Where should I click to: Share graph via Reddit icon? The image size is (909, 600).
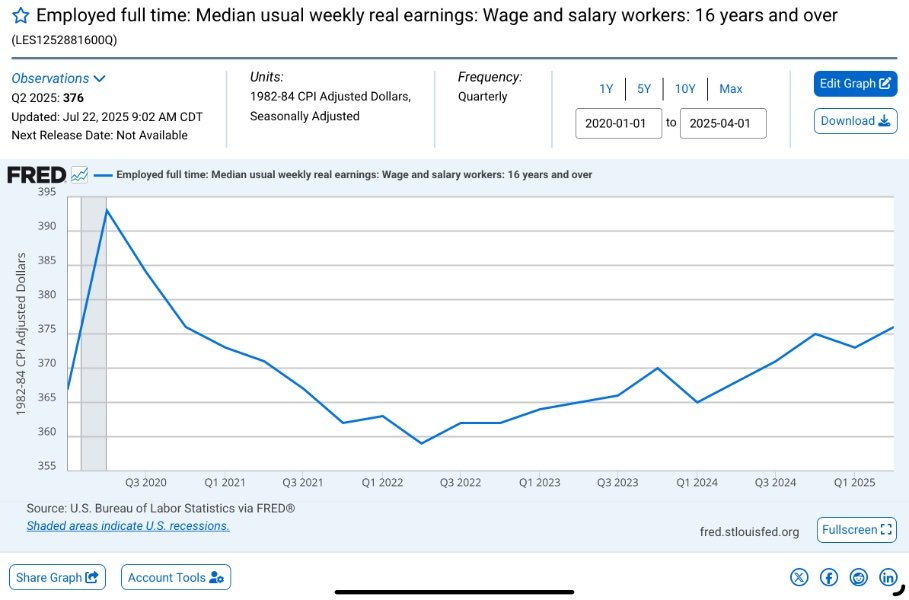859,577
